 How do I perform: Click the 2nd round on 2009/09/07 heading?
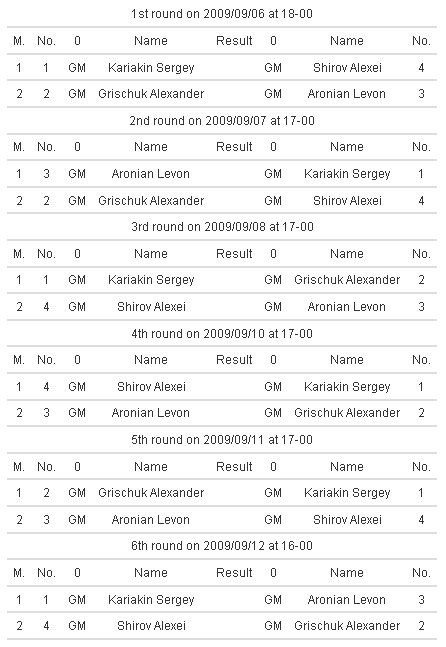[222, 120]
